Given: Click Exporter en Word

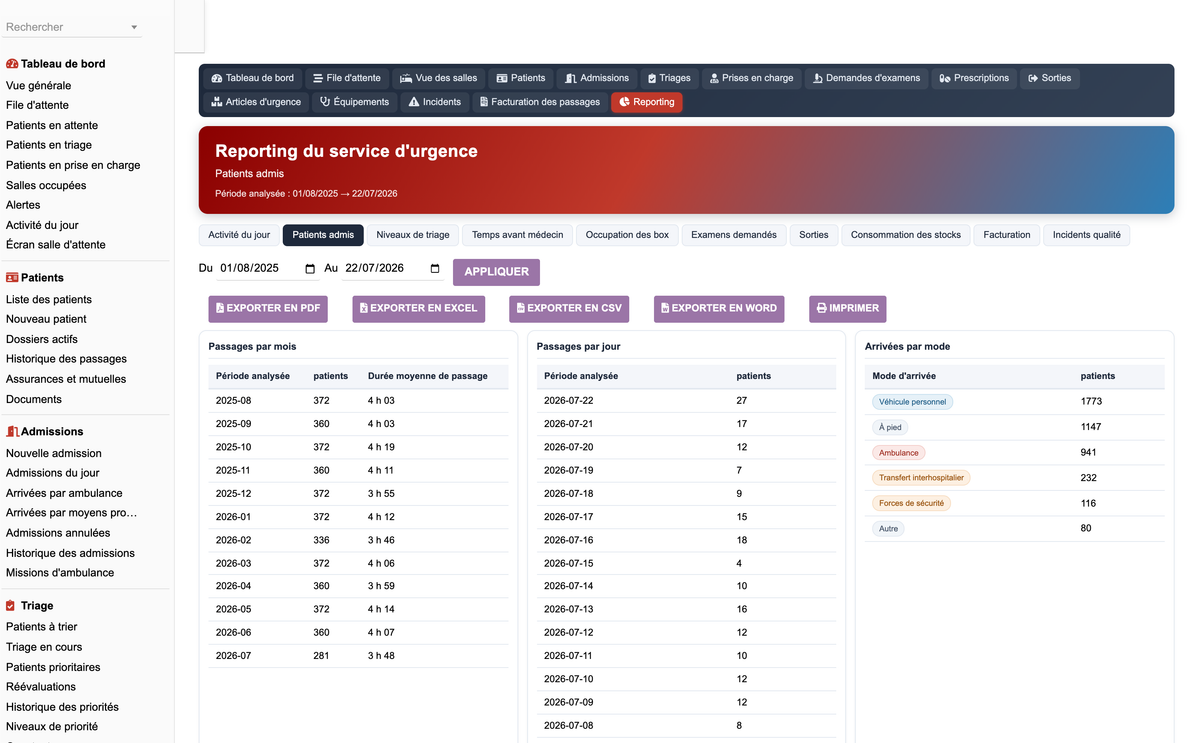Looking at the screenshot, I should 719,309.
